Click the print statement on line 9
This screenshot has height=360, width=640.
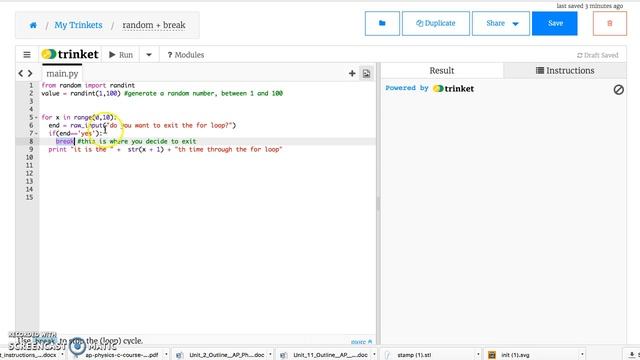tap(165, 149)
